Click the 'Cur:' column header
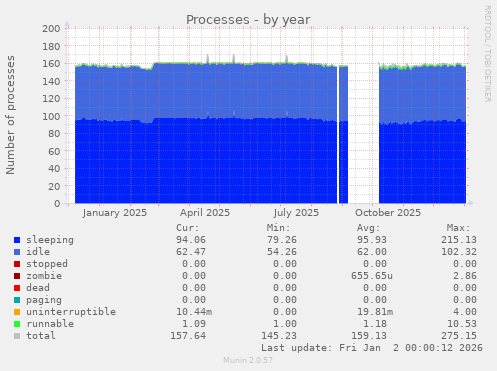 point(188,228)
